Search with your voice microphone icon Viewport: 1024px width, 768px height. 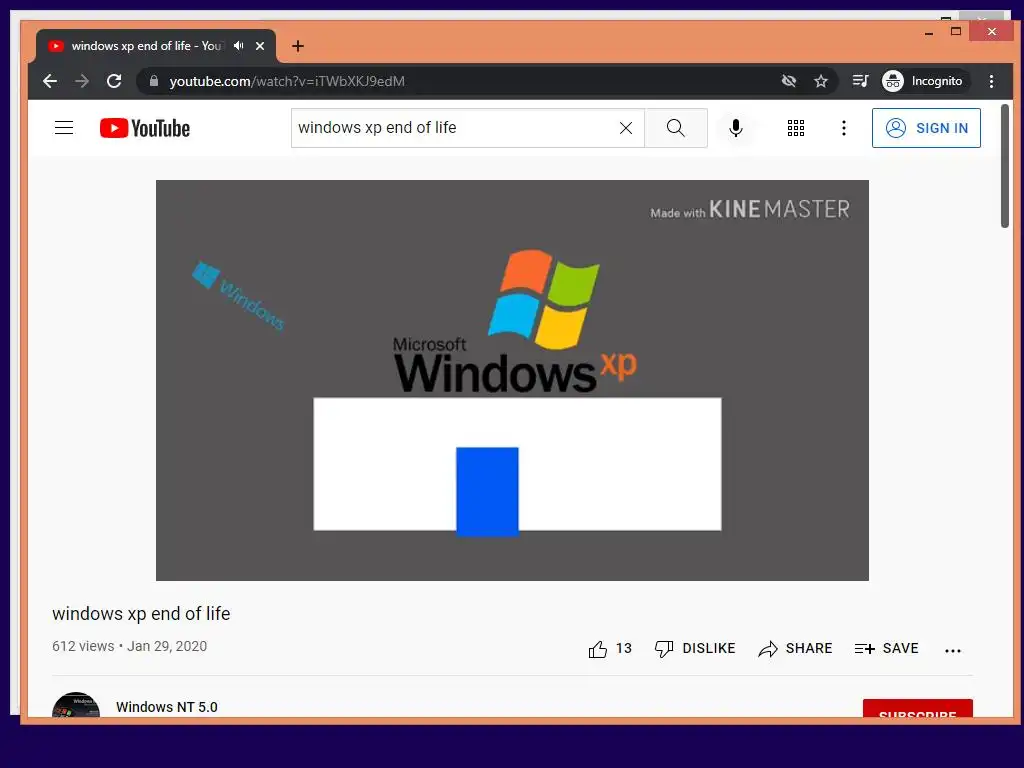click(736, 128)
